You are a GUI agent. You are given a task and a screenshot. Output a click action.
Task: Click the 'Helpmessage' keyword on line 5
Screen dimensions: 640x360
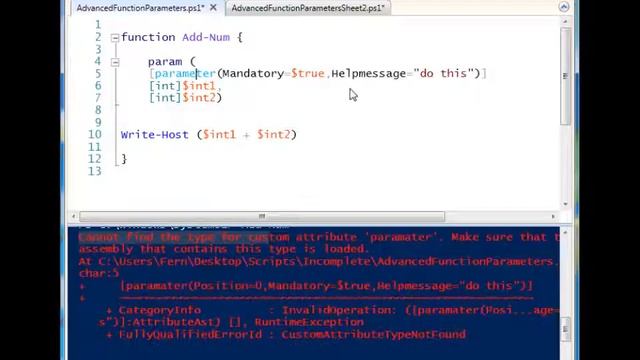369,73
